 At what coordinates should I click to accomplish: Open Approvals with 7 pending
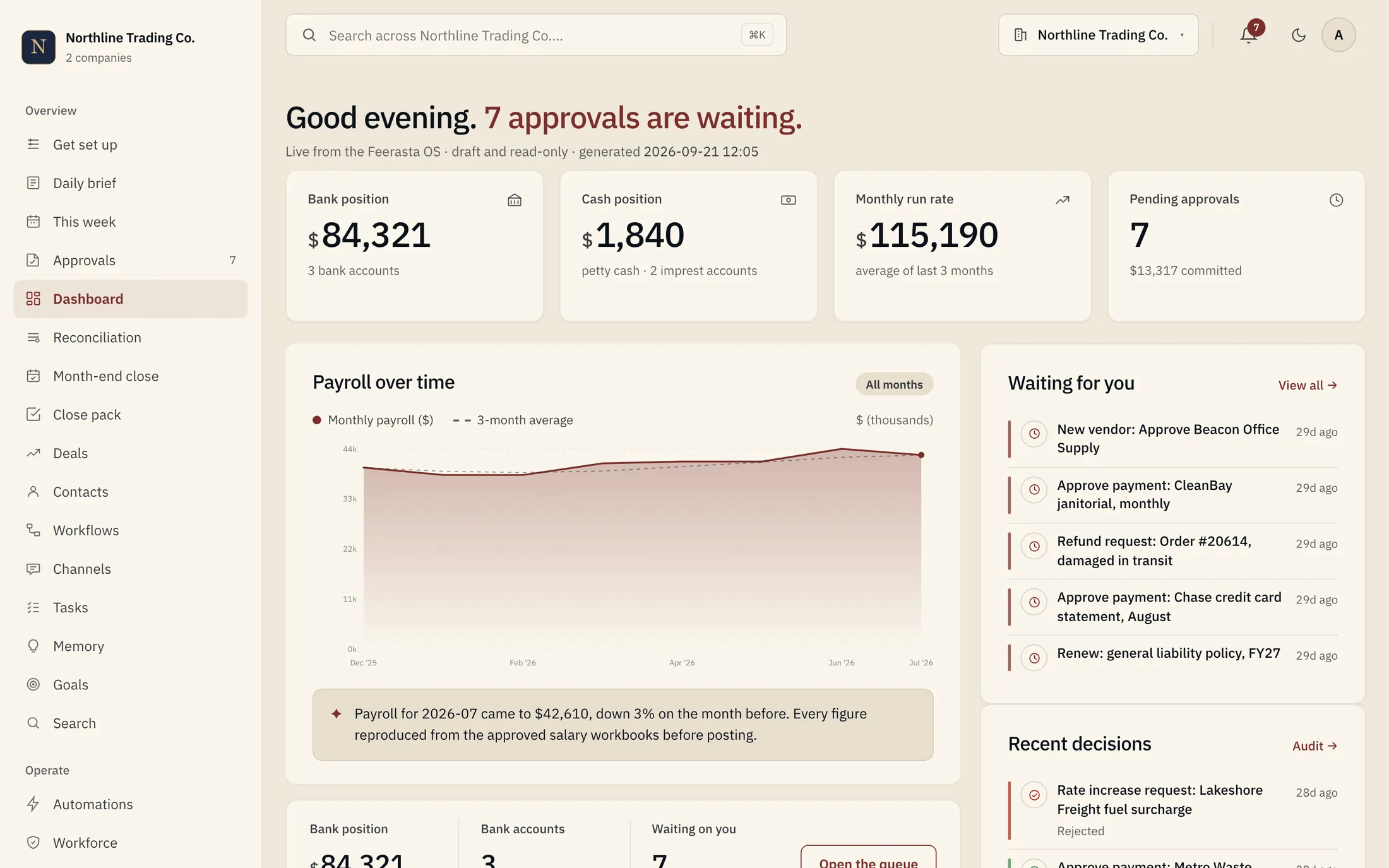point(131,260)
